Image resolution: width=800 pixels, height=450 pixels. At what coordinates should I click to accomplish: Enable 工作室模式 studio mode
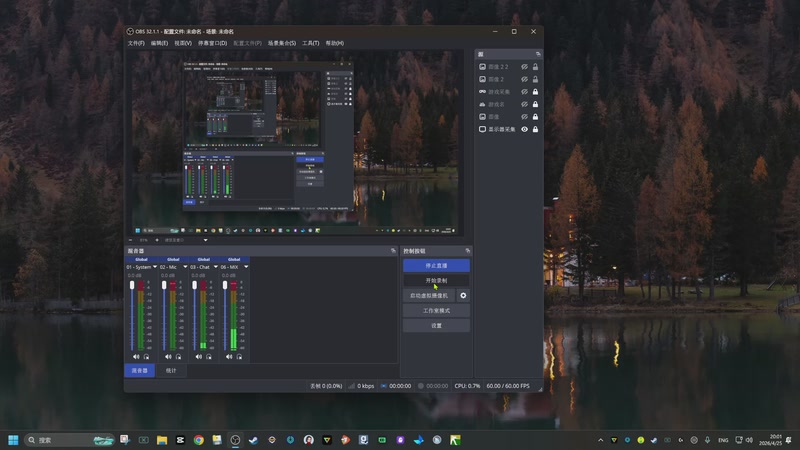coord(436,310)
